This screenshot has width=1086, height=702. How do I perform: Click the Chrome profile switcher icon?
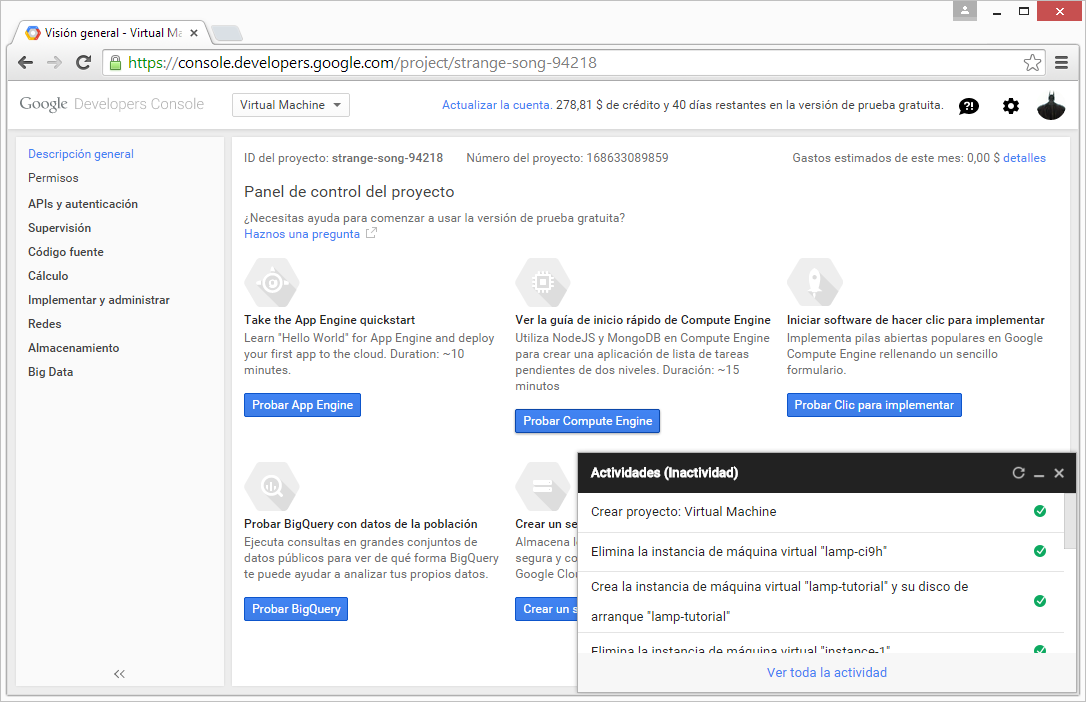coord(965,11)
